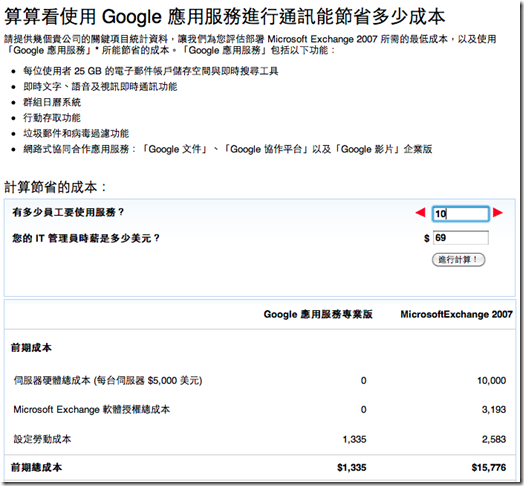Click the Google setup labor value 1,335
The width and height of the screenshot is (524, 486).
354,439
